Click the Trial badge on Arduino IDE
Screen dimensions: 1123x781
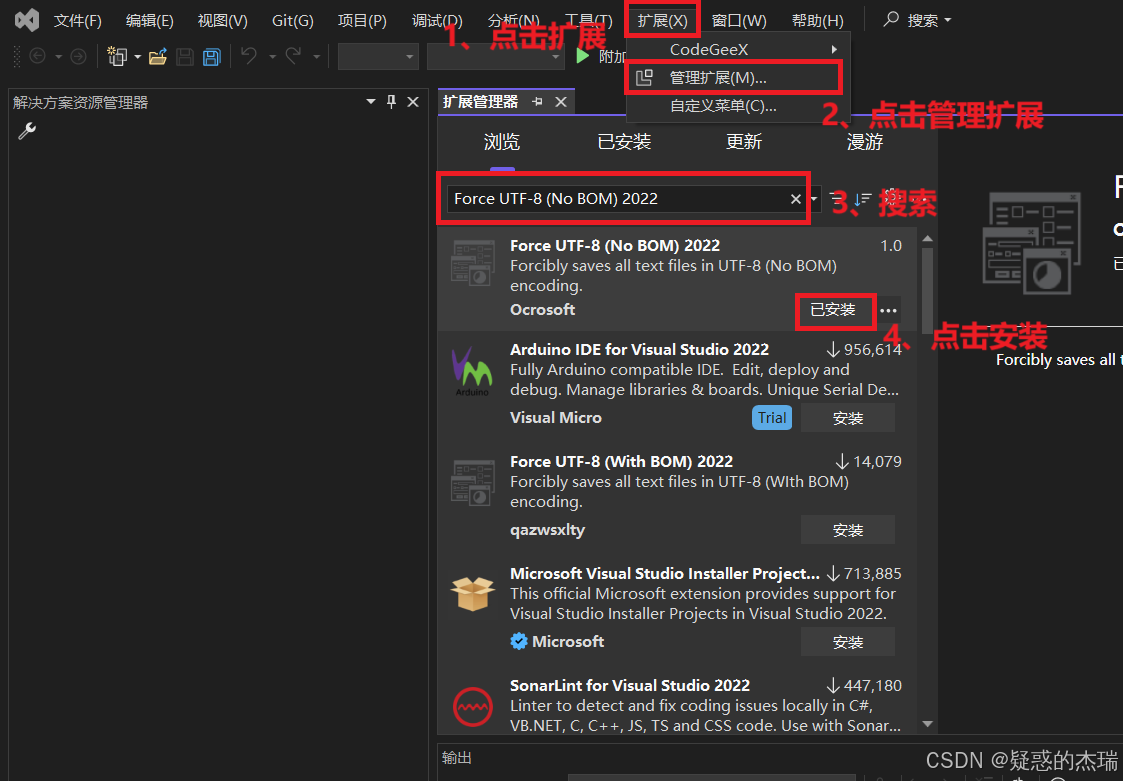[x=772, y=418]
